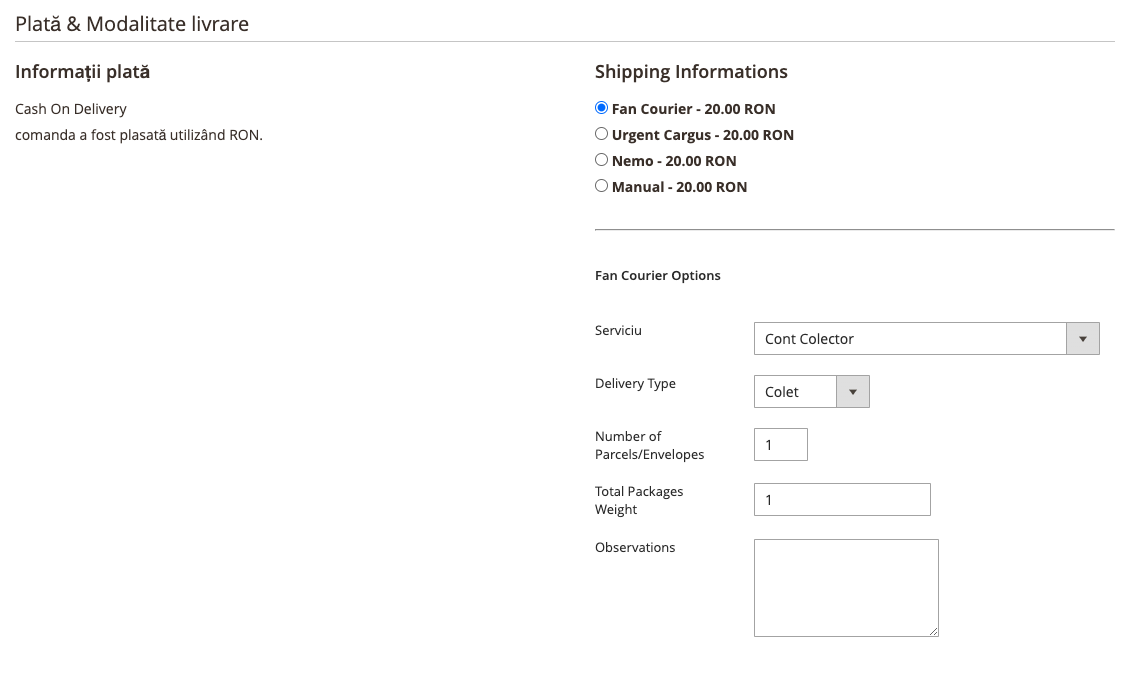Click 'Informații plată' heading
The image size is (1121, 678).
coord(82,72)
